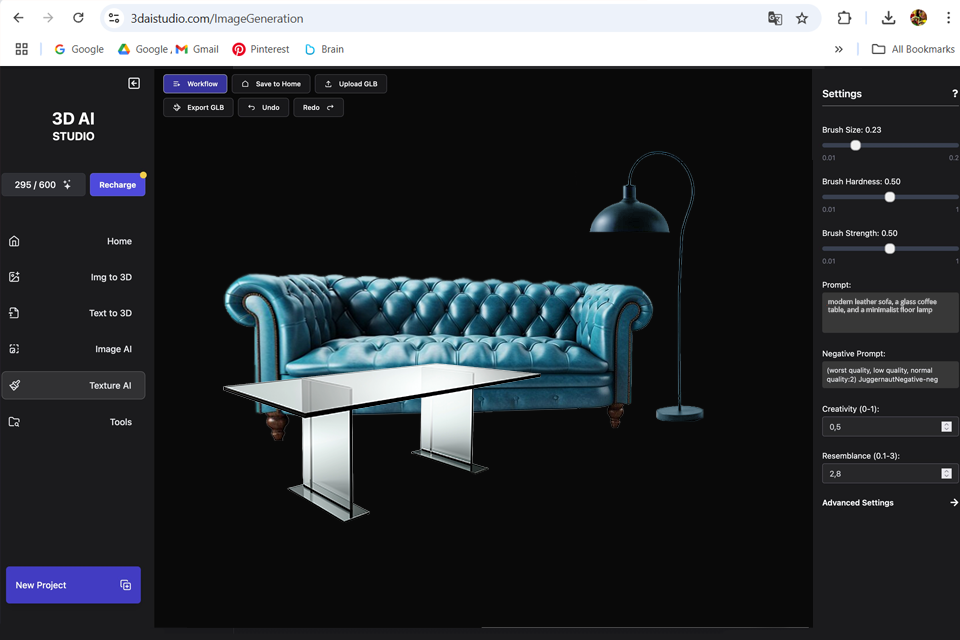
Task: Open Tools in the sidebar
Action: 73,422
